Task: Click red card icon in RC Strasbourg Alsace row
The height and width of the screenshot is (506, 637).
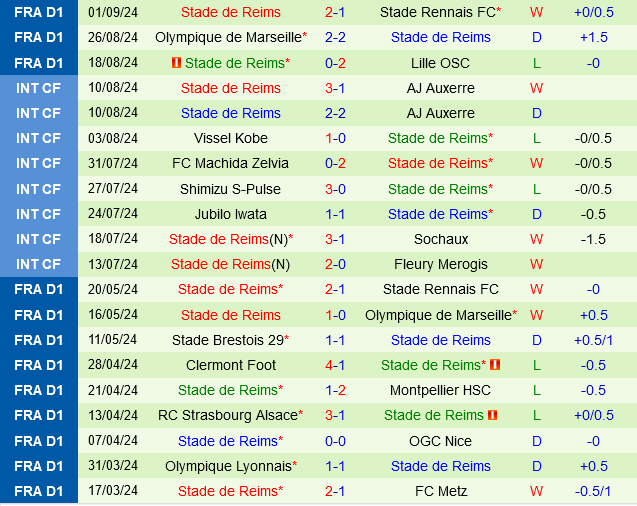Action: pos(493,415)
